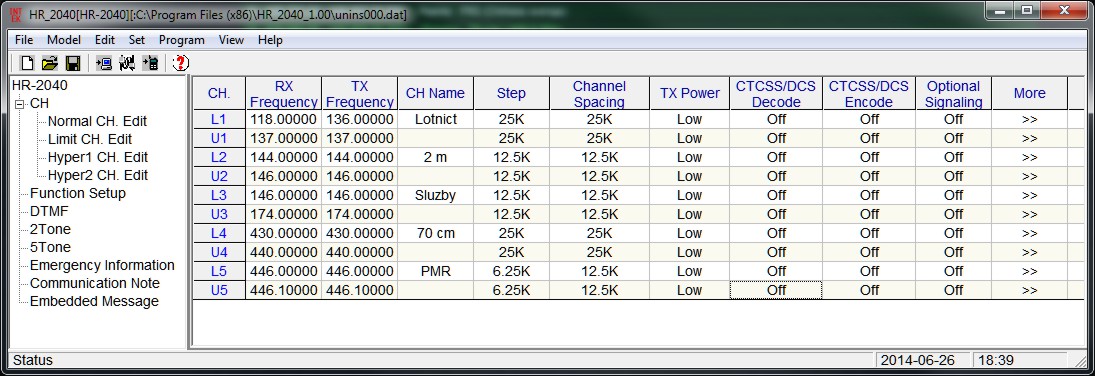
Task: Select TX Power Low in row L2
Action: click(x=689, y=158)
